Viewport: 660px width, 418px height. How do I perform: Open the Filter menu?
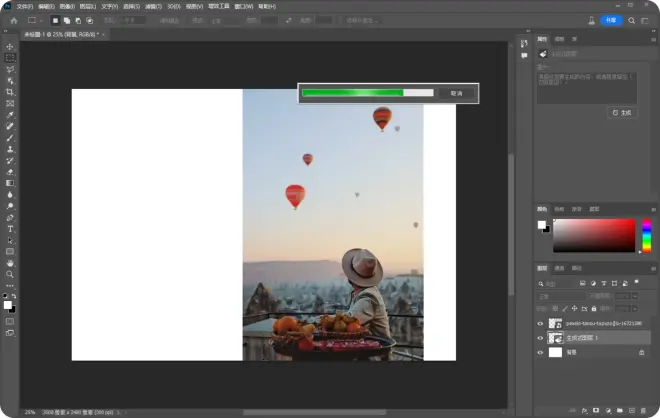point(153,6)
